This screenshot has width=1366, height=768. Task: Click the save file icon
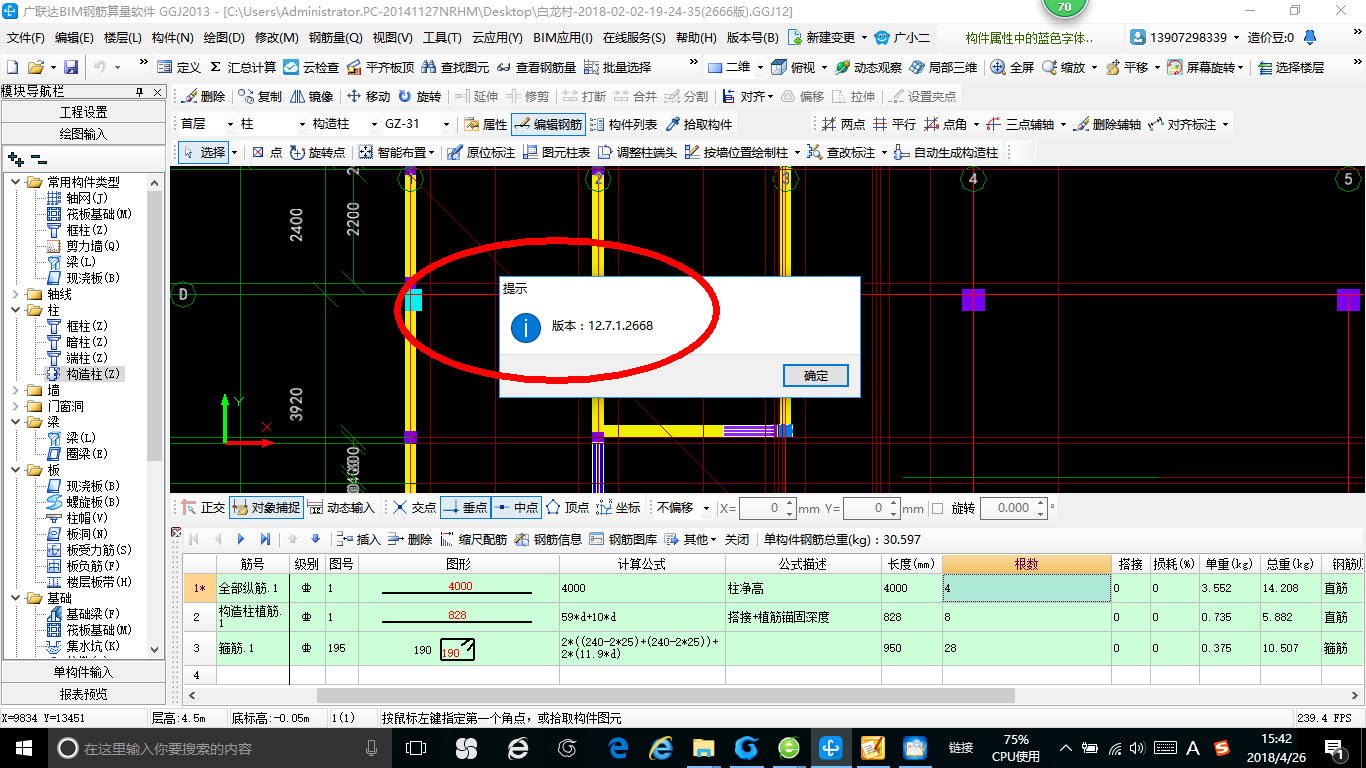coord(71,67)
